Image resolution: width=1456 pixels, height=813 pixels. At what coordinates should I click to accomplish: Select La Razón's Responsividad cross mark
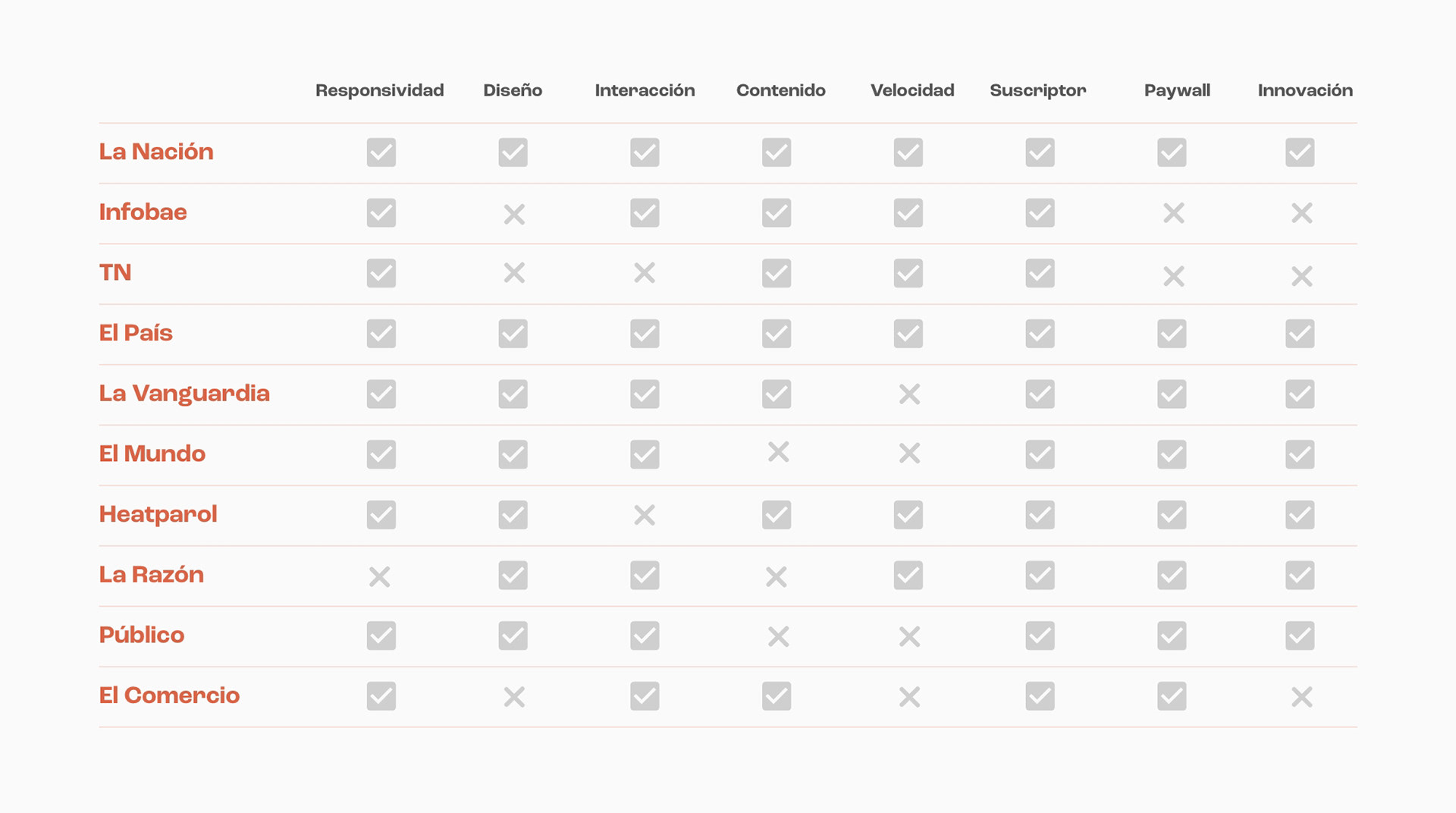coord(380,577)
